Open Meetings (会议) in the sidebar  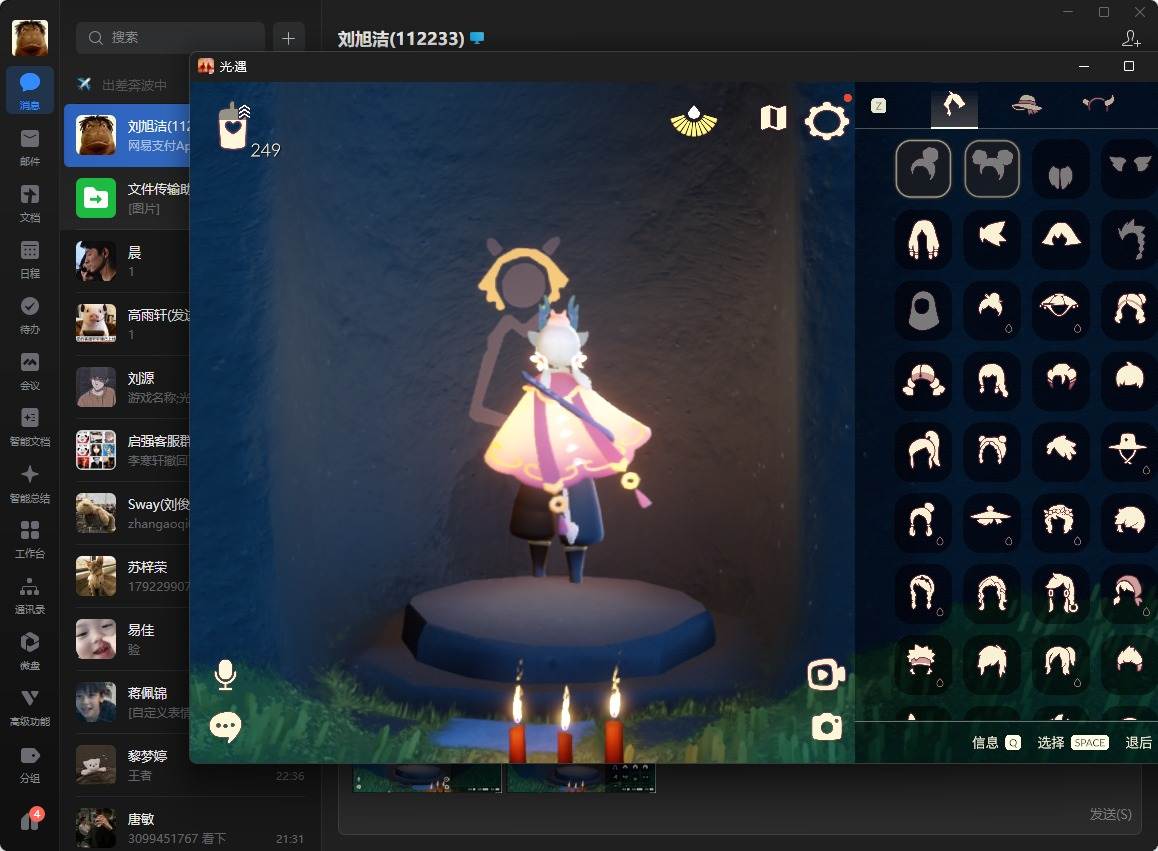tap(30, 370)
